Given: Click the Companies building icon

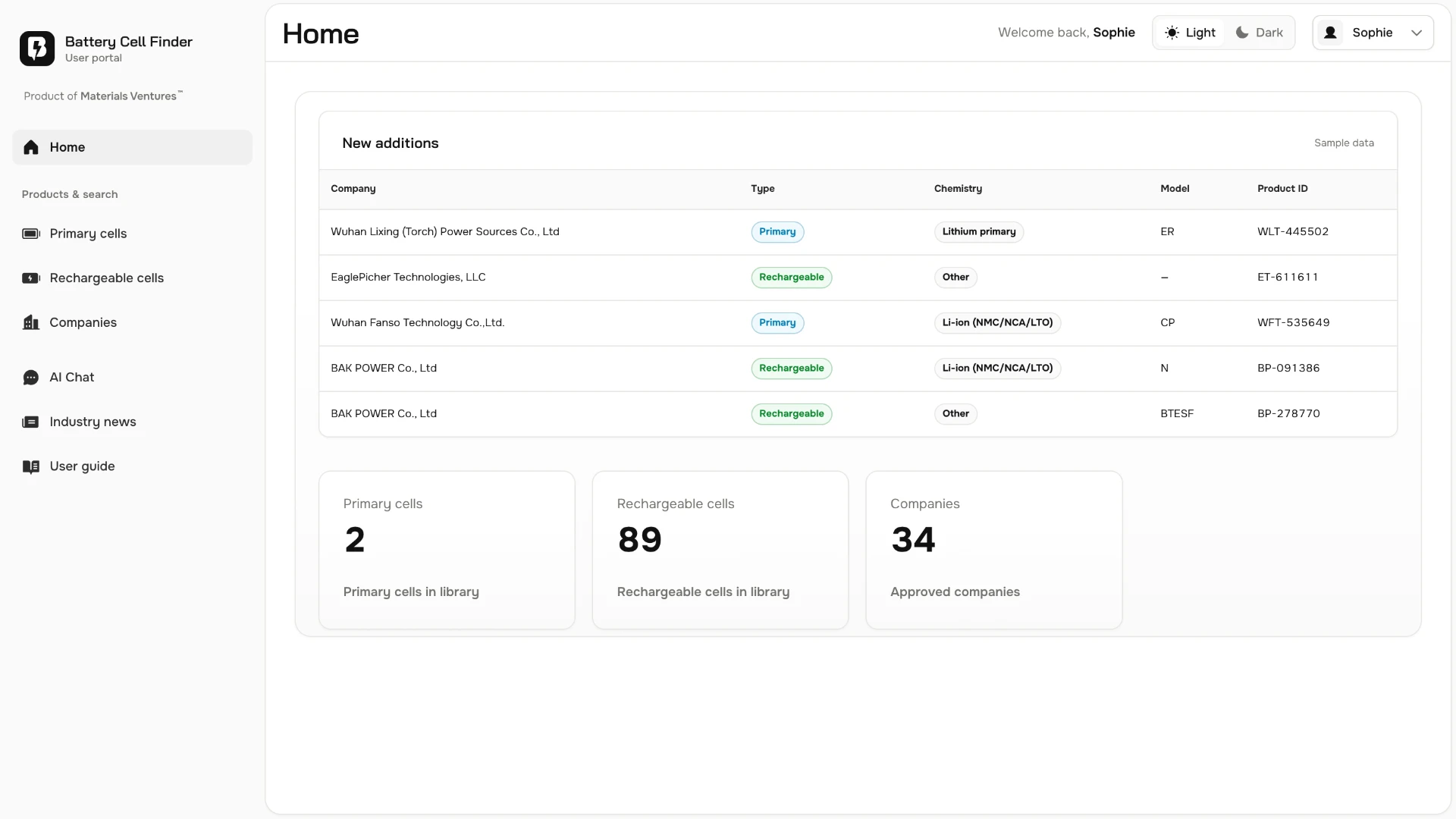Looking at the screenshot, I should pos(31,322).
